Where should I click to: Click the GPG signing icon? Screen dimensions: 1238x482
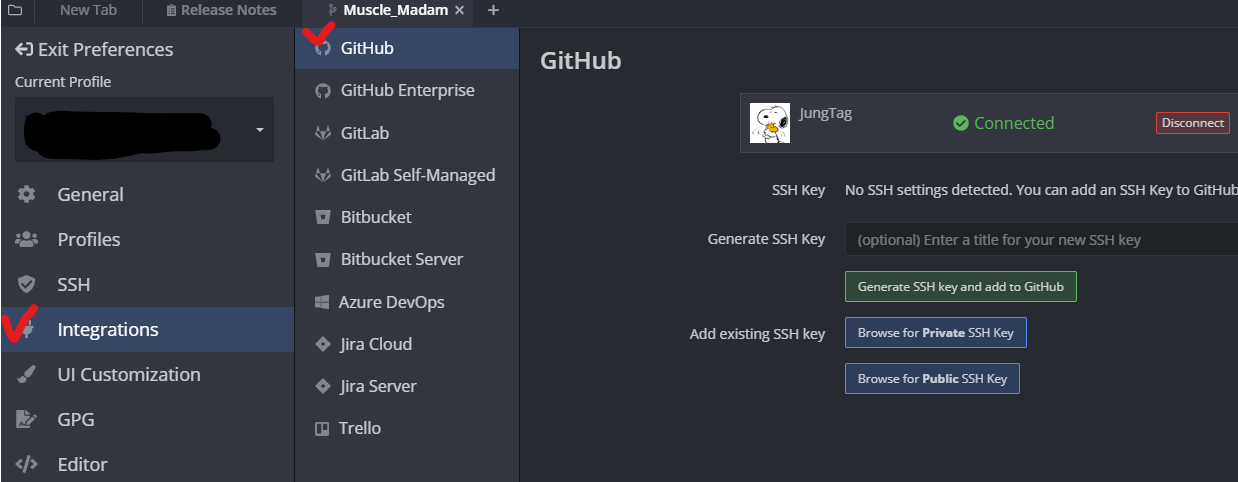pyautogui.click(x=27, y=420)
